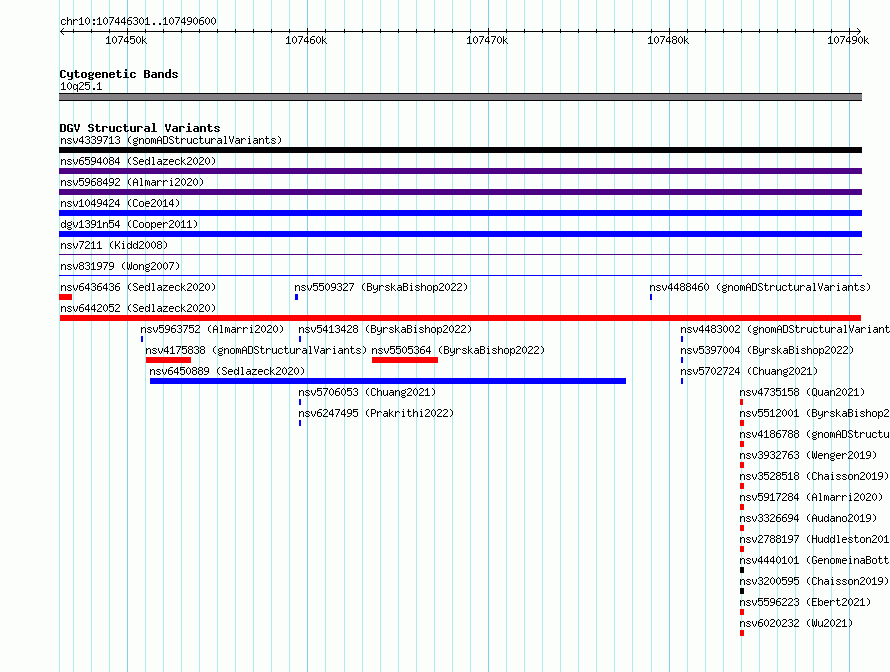The width and height of the screenshot is (890, 672).
Task: Click the black nsv4339713 gnomAD variant bar
Action: pyautogui.click(x=460, y=150)
